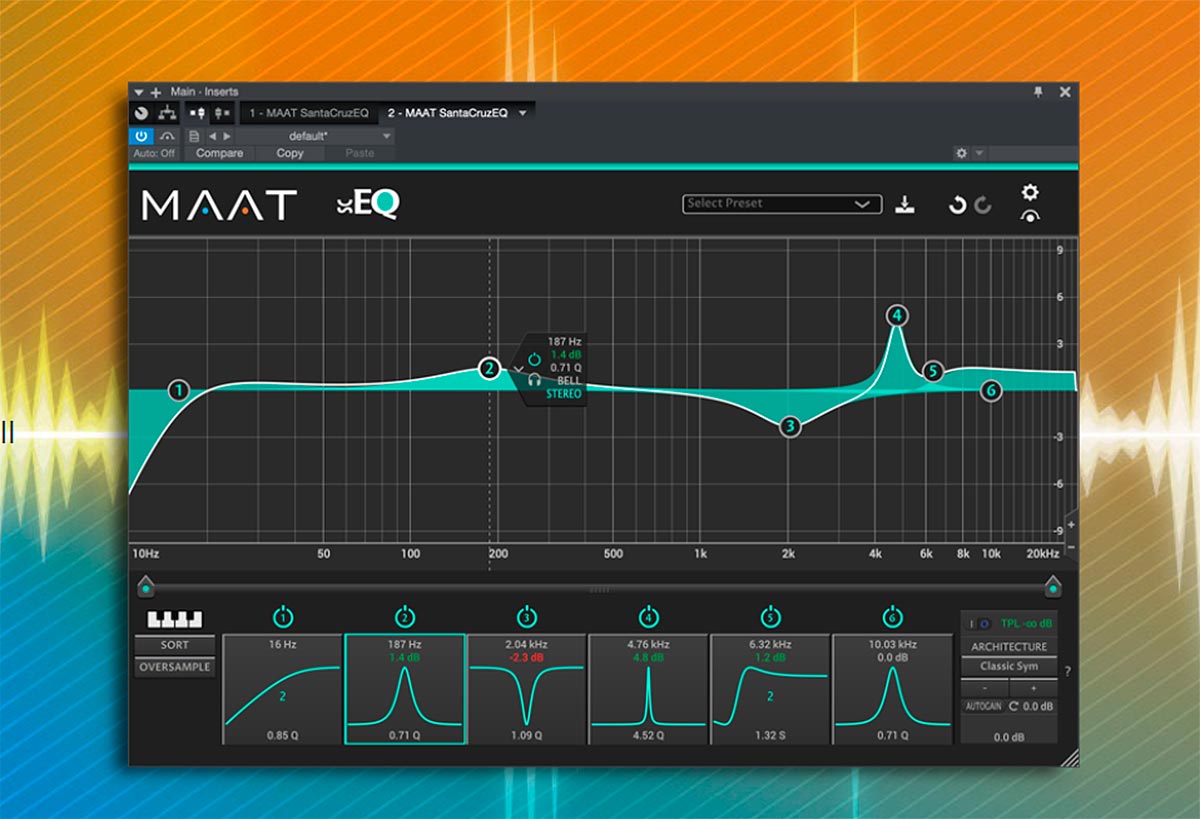Go to the previous preset with left arrow

[212, 136]
